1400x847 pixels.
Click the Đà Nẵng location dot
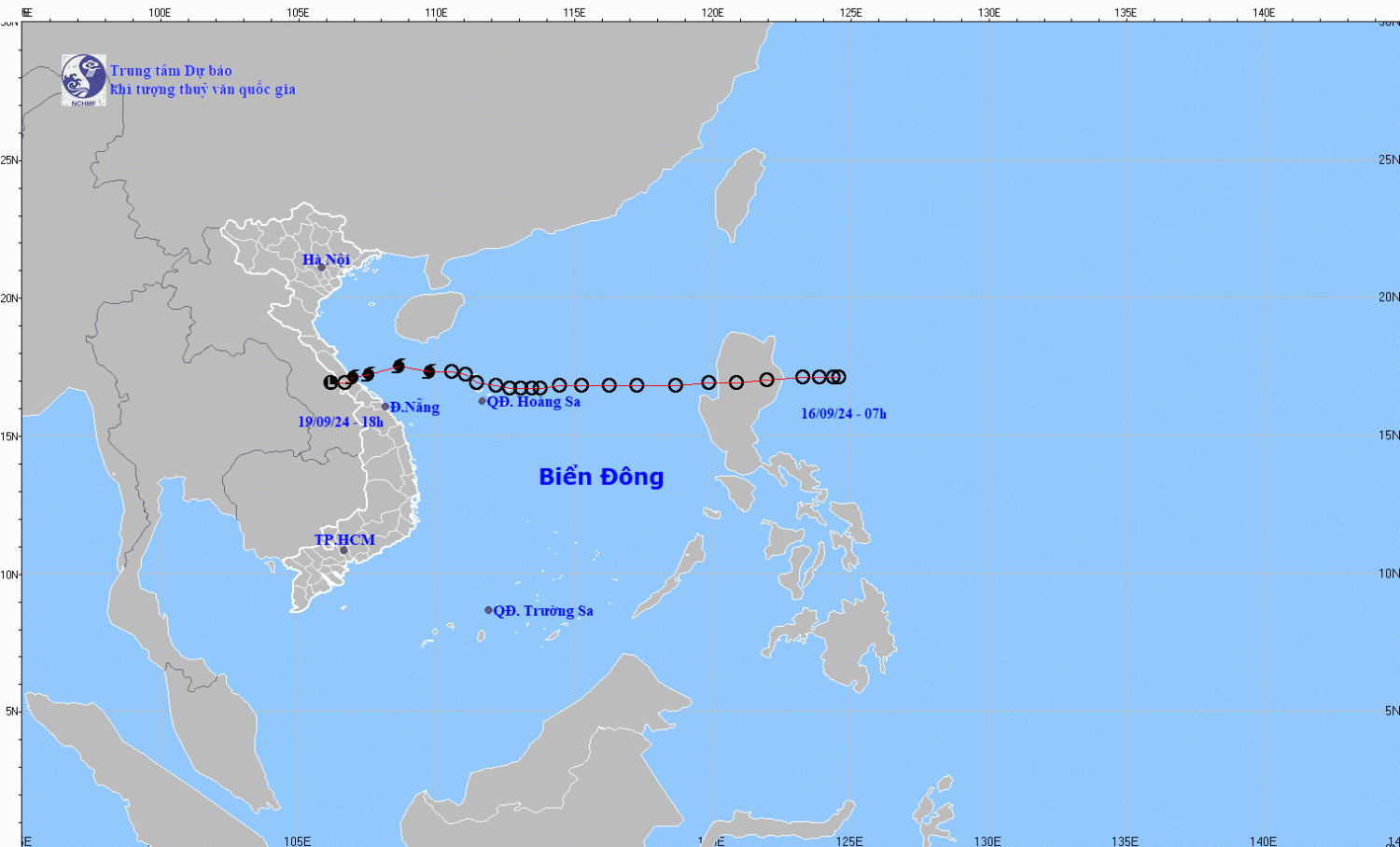(x=385, y=407)
